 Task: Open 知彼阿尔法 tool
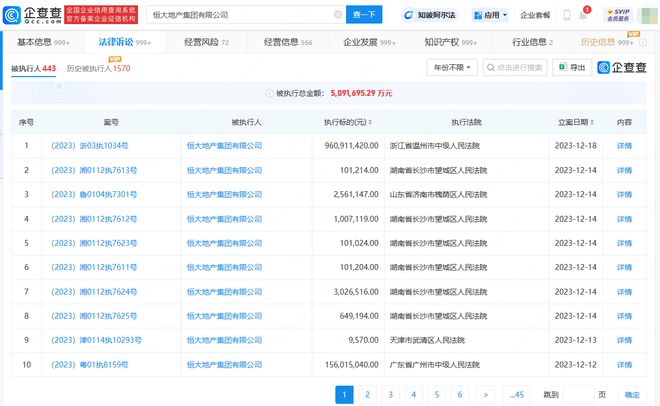pyautogui.click(x=430, y=15)
